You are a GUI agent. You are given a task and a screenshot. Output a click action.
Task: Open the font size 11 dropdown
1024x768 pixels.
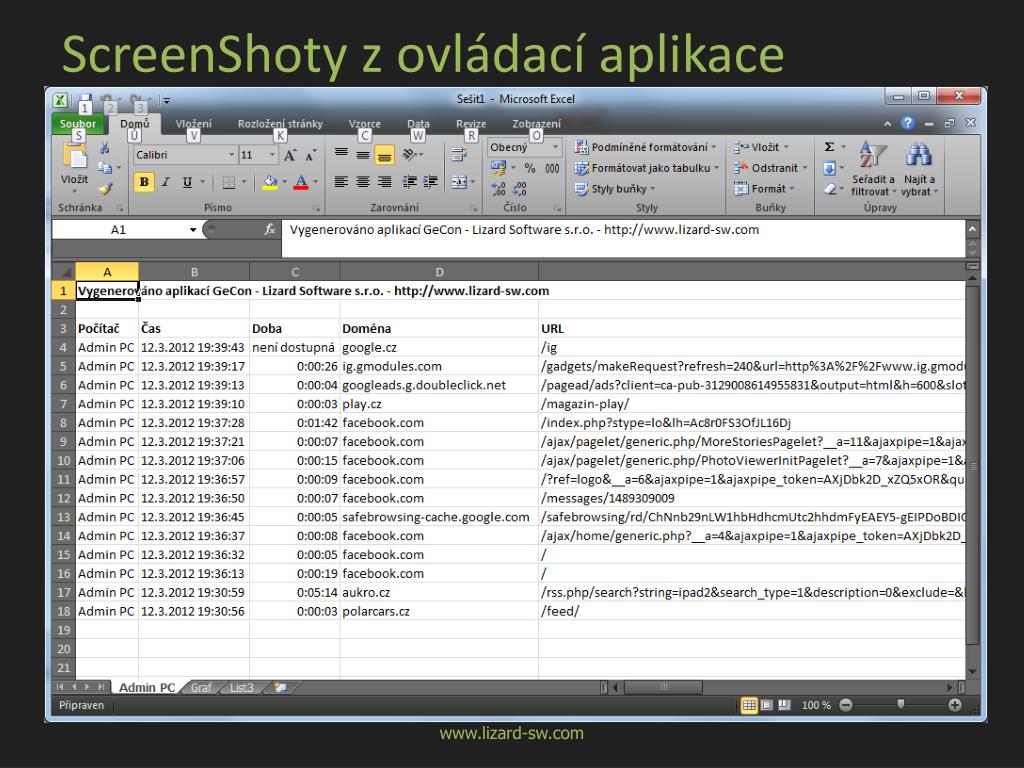(x=272, y=155)
